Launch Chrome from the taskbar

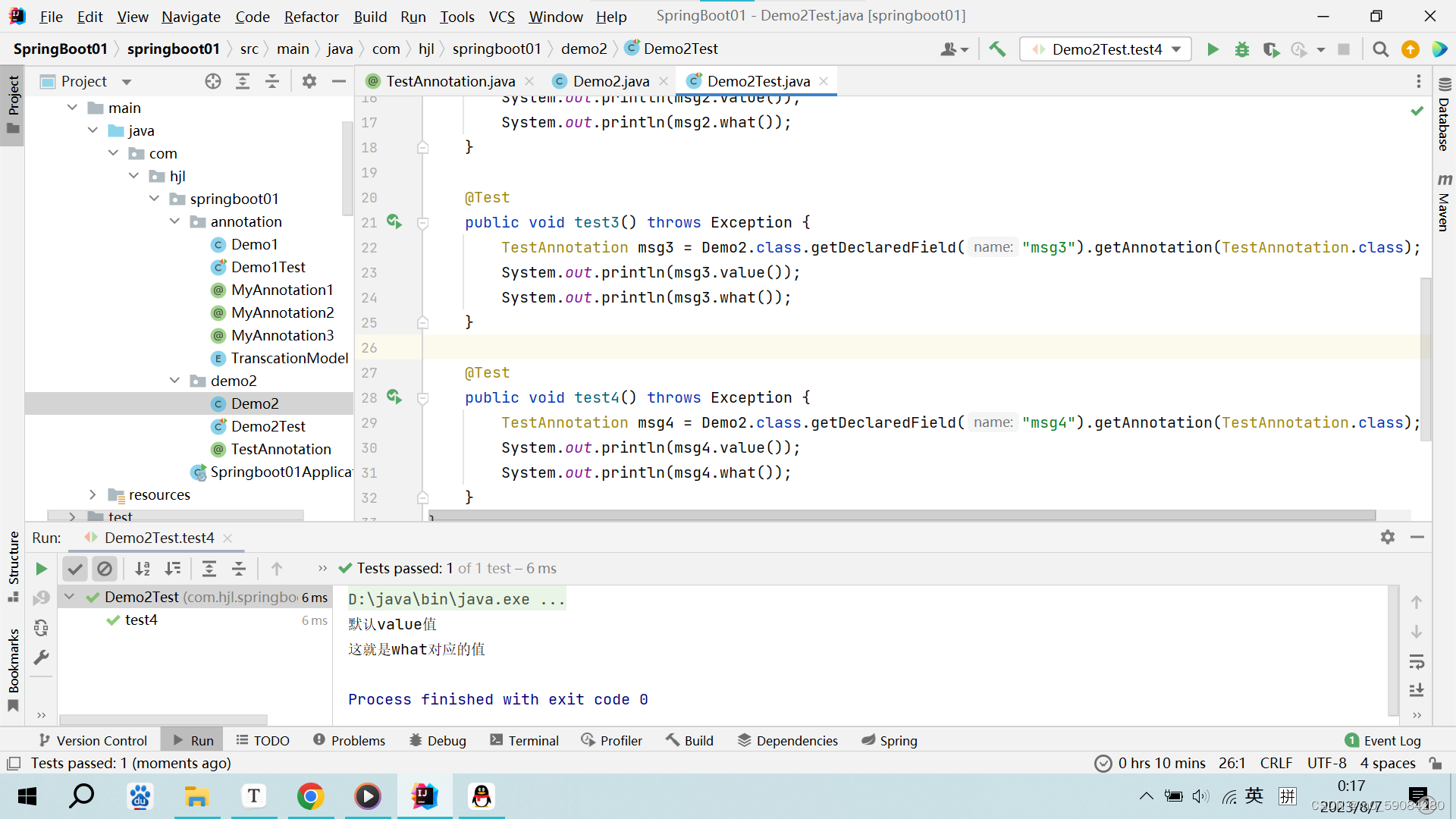311,796
